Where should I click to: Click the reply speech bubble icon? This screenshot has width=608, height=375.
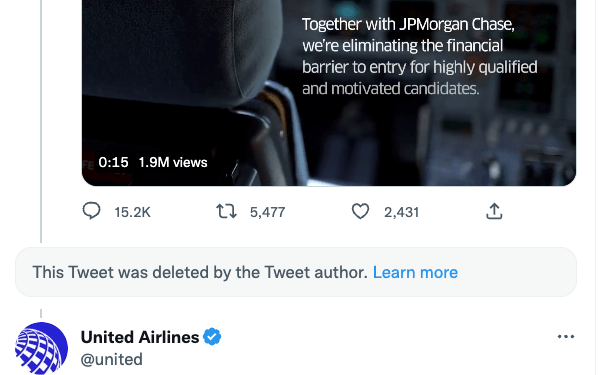coord(92,211)
